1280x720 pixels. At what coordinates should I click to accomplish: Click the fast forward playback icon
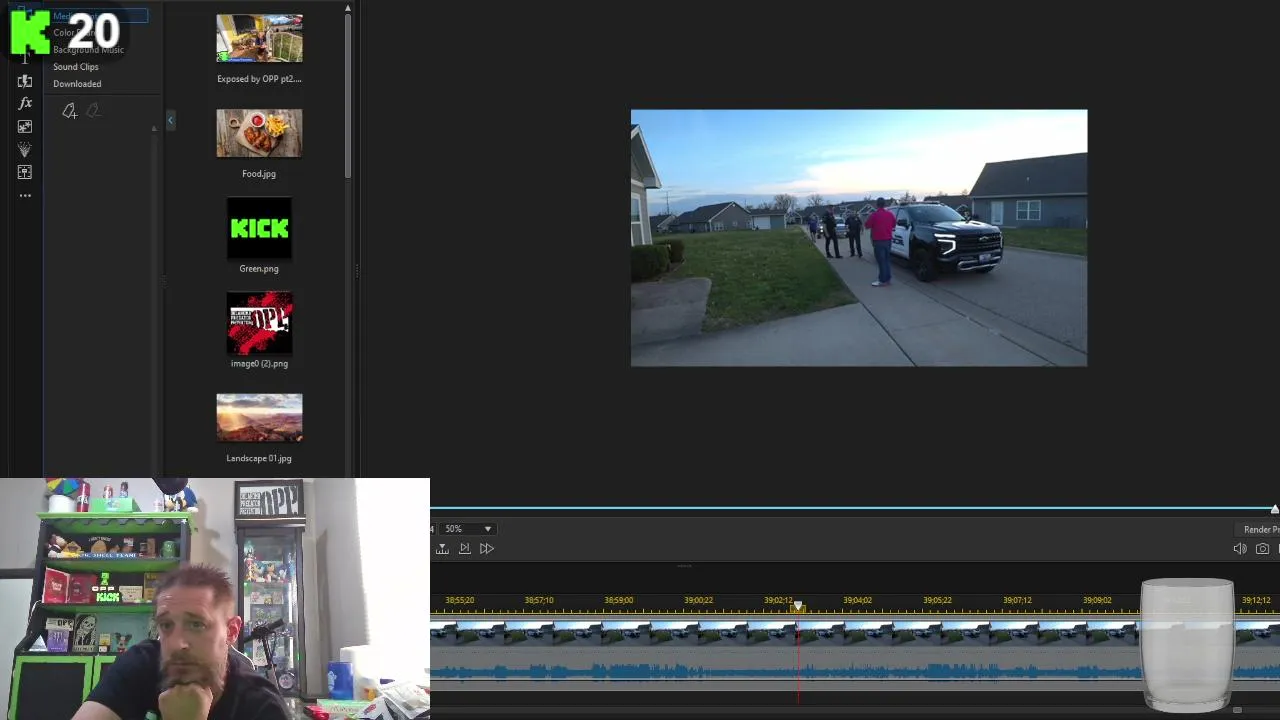[486, 548]
